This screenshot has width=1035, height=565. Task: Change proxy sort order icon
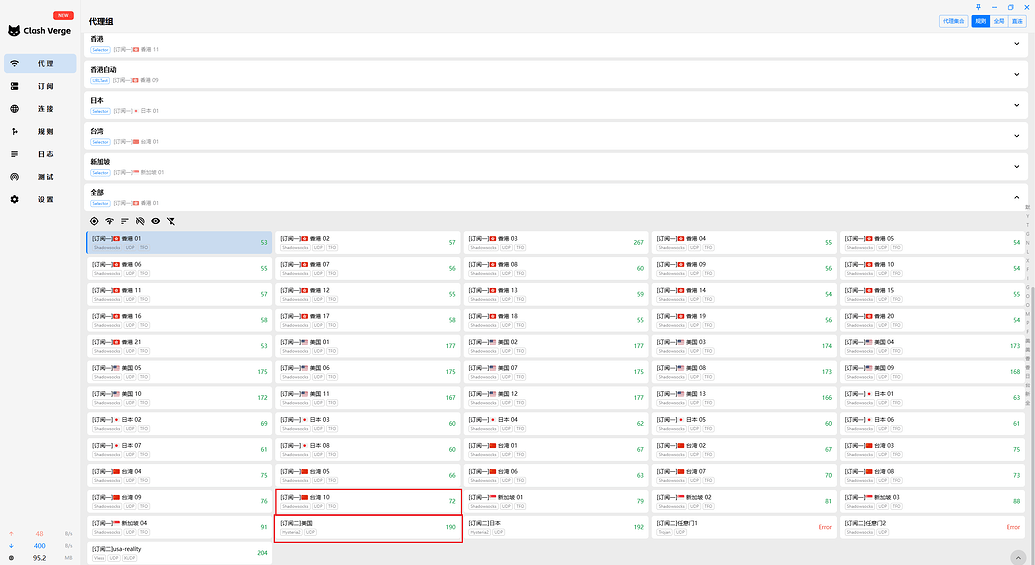click(x=125, y=221)
